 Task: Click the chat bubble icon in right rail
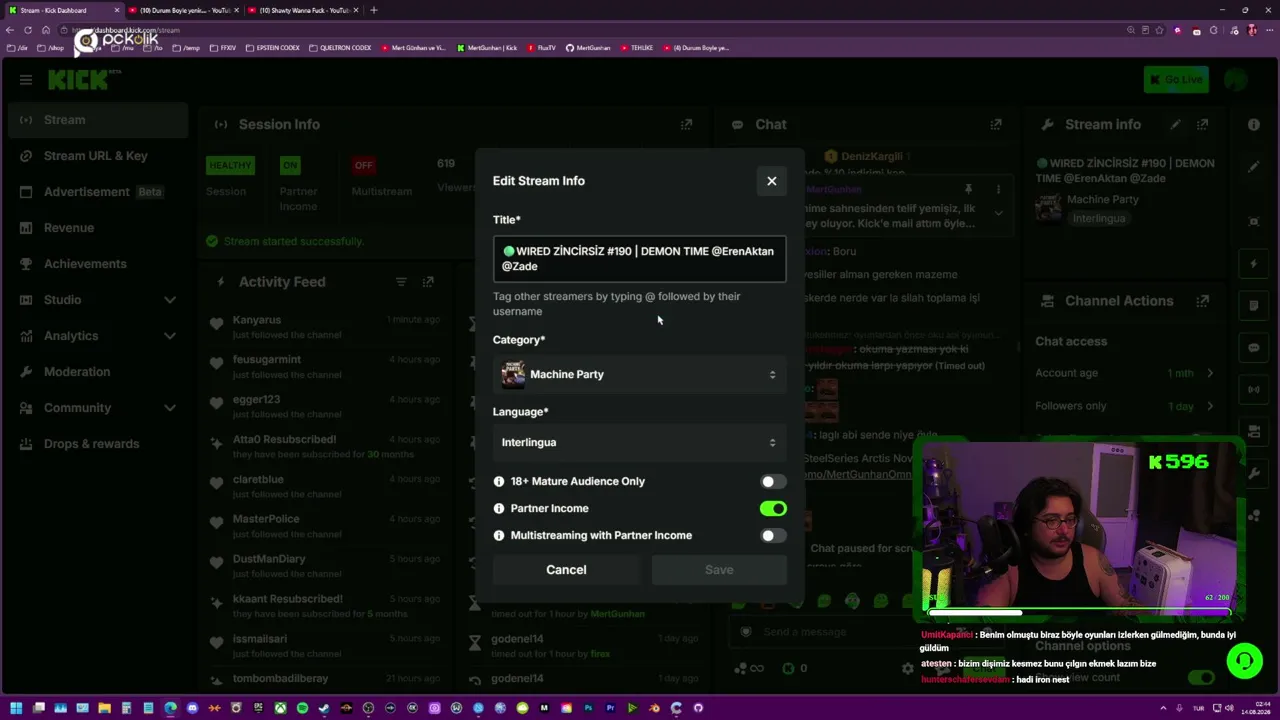pos(1254,348)
